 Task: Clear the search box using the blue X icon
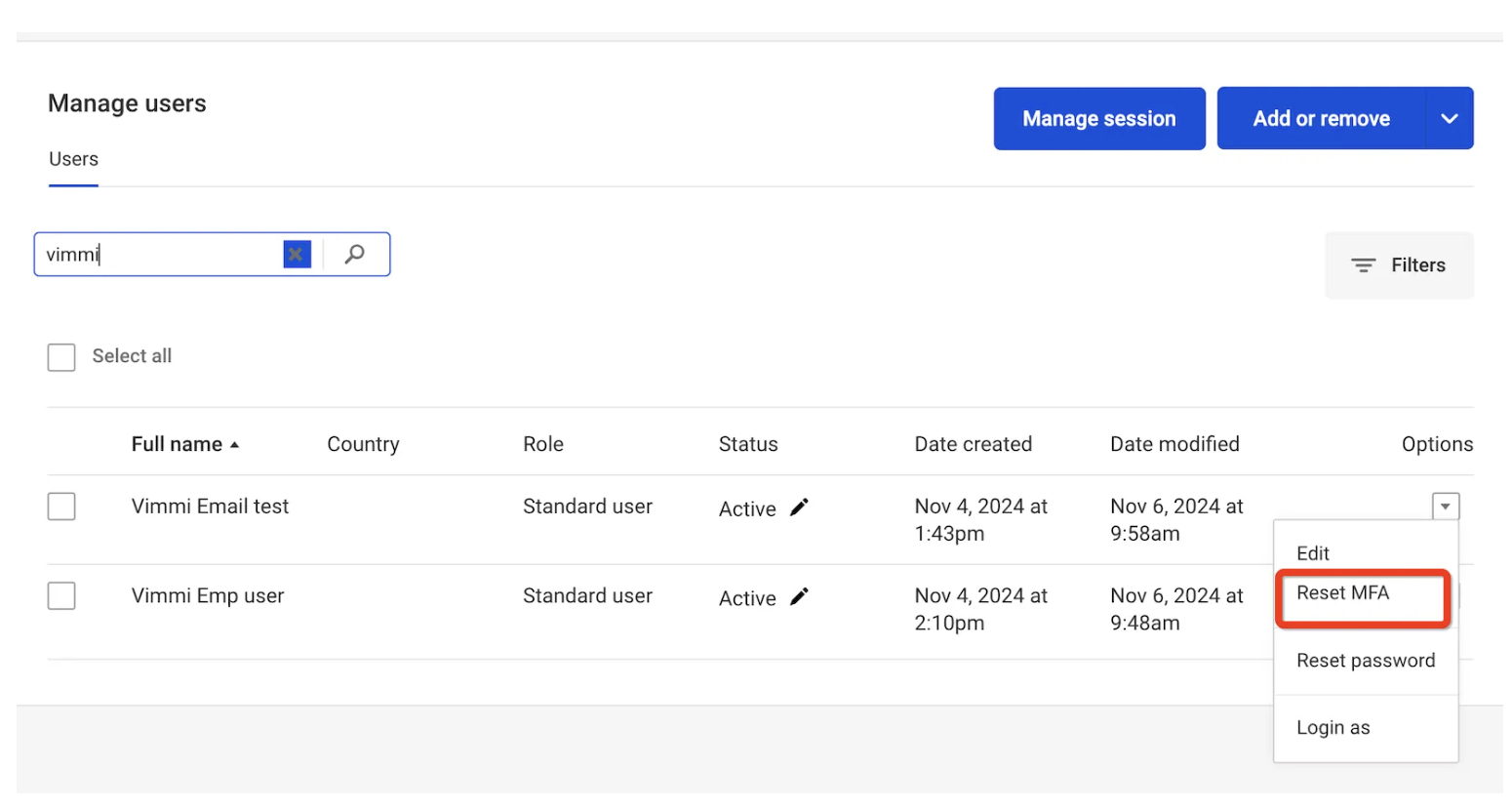coord(297,254)
